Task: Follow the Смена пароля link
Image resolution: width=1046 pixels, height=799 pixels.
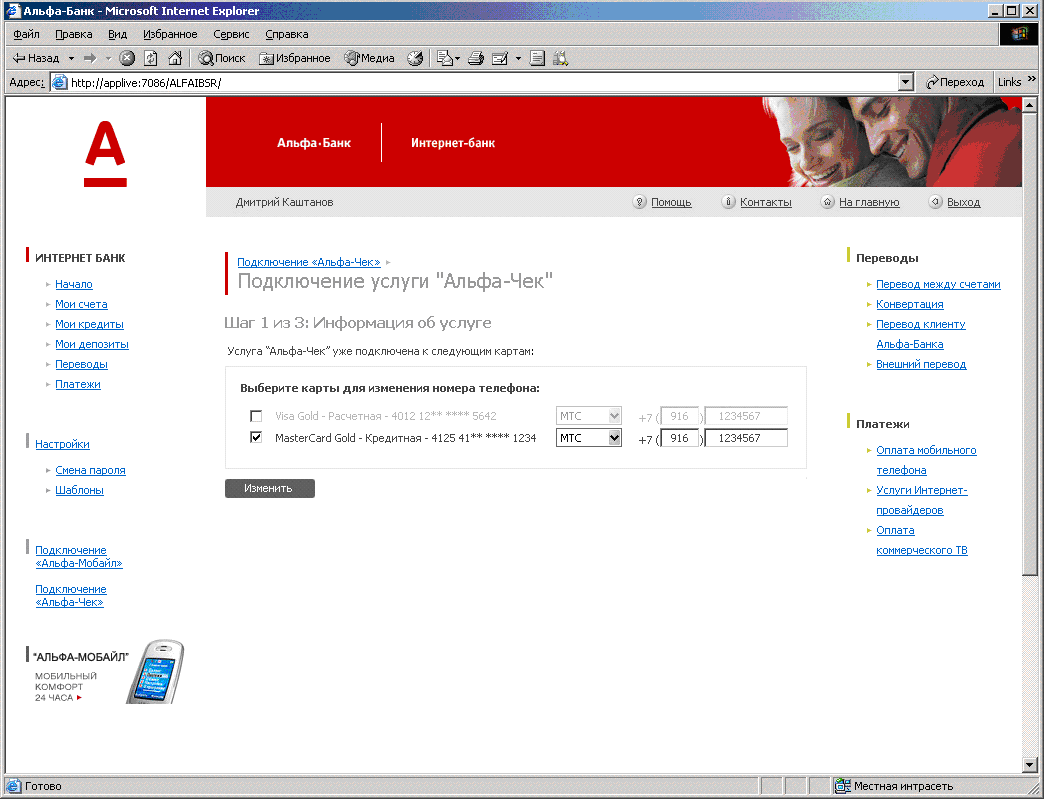Action: click(x=90, y=470)
